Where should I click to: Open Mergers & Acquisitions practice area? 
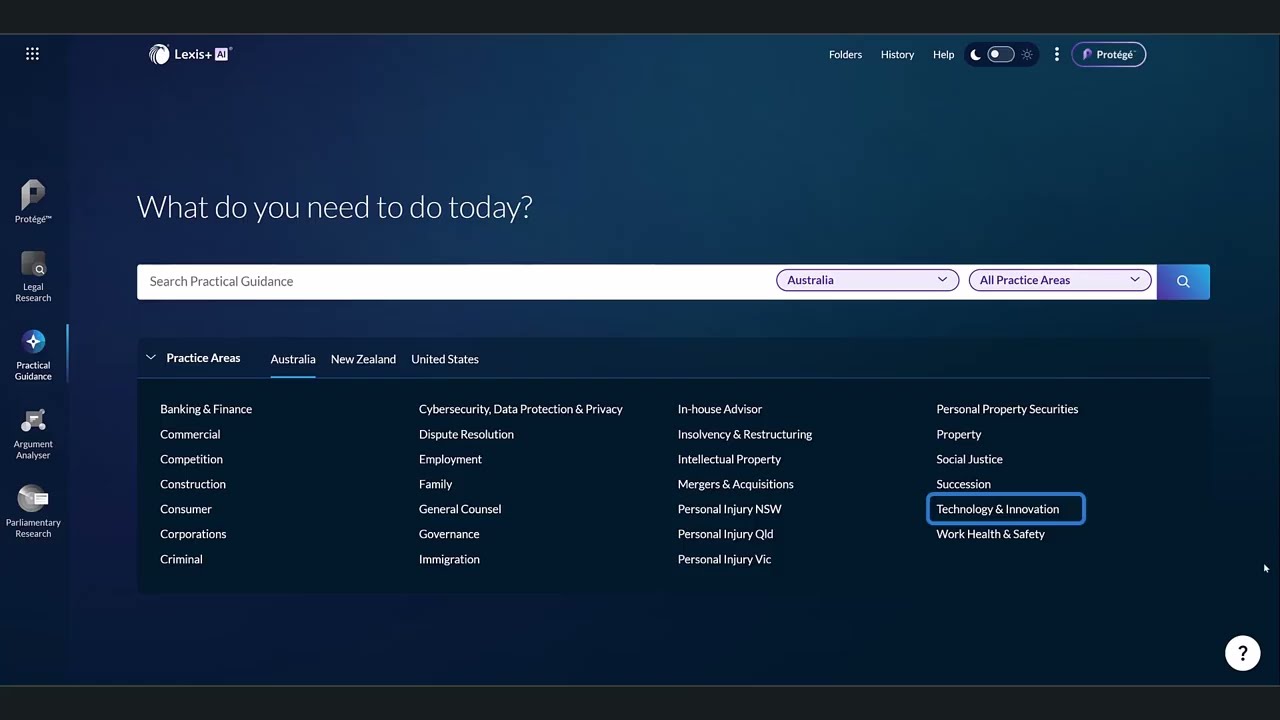736,484
